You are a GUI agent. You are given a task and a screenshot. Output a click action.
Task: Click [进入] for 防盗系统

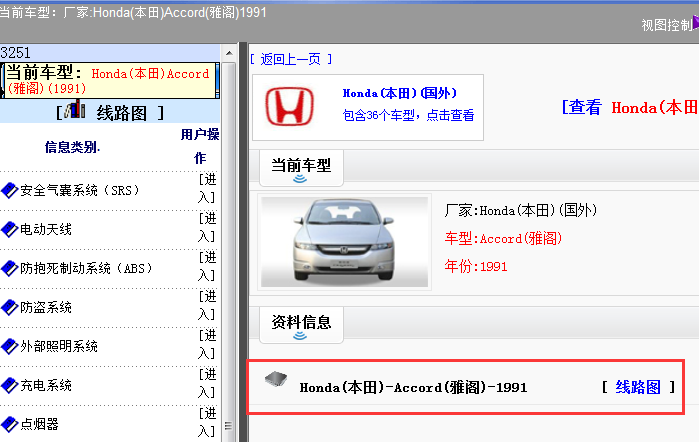coord(207,305)
